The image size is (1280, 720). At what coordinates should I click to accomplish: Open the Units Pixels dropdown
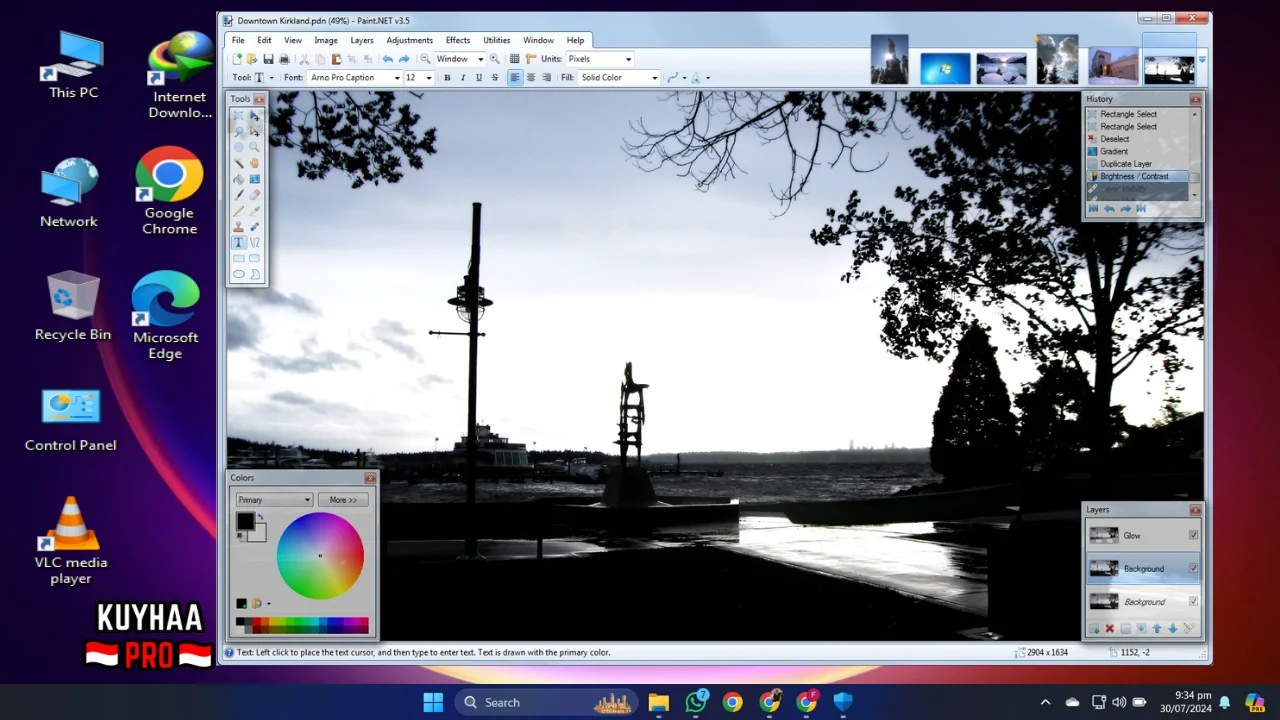628,59
